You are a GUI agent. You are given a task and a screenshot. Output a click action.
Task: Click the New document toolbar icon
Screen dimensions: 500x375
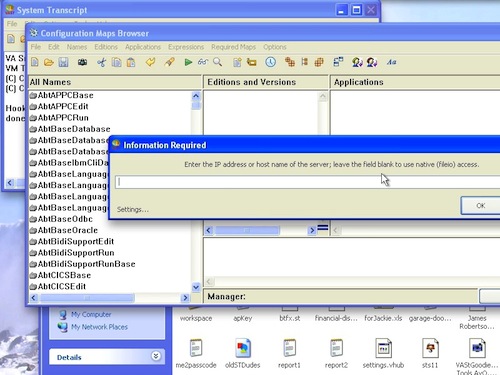(35, 62)
